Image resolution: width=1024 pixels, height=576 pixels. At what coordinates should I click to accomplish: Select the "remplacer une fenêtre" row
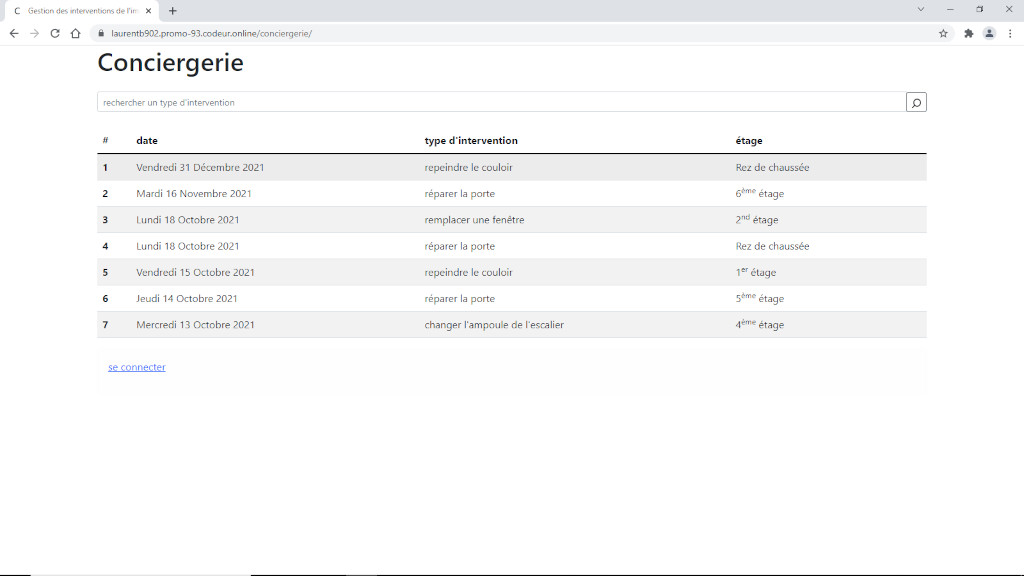(x=474, y=220)
